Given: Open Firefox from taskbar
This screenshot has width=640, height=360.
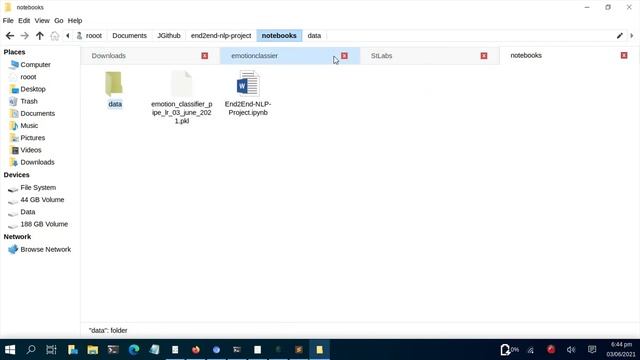Looking at the screenshot, I should (x=196, y=350).
